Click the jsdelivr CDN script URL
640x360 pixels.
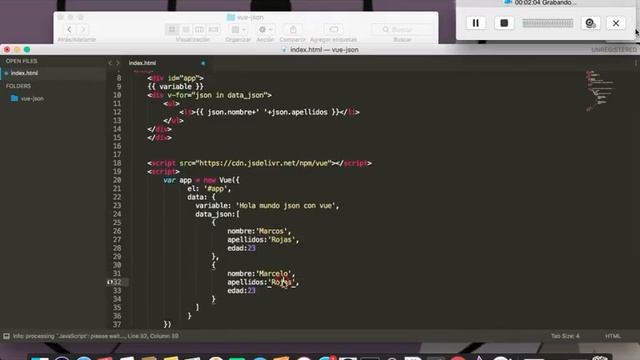coord(264,163)
